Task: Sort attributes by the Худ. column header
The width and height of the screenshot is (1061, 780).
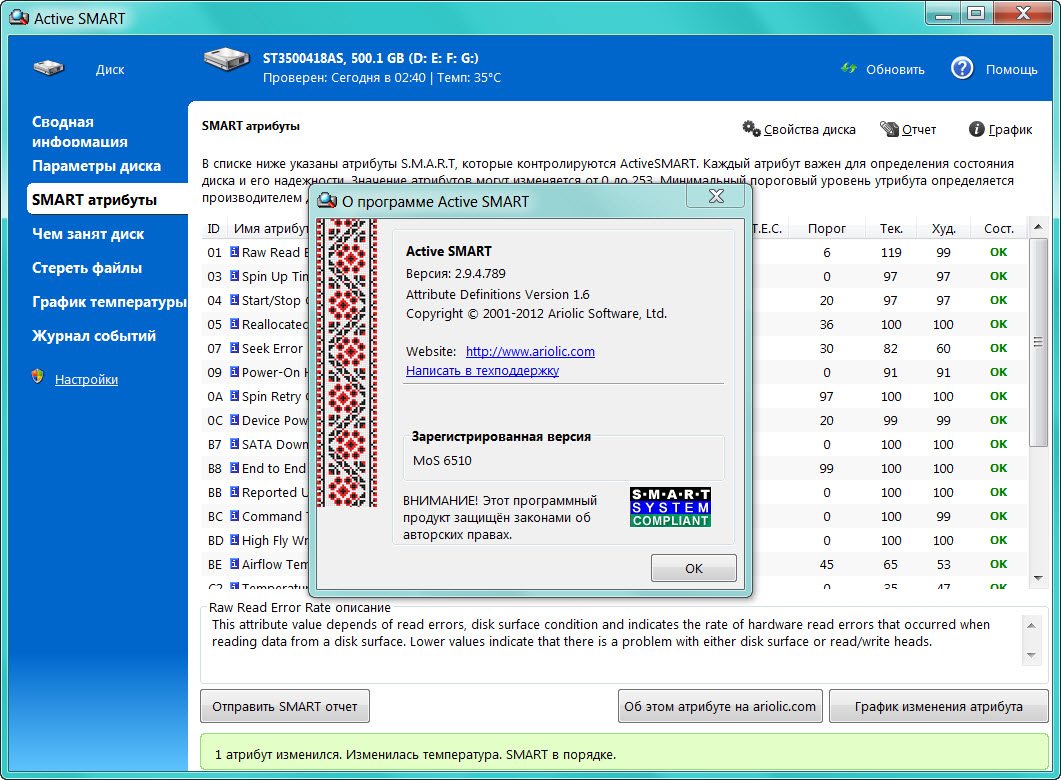Action: [943, 229]
